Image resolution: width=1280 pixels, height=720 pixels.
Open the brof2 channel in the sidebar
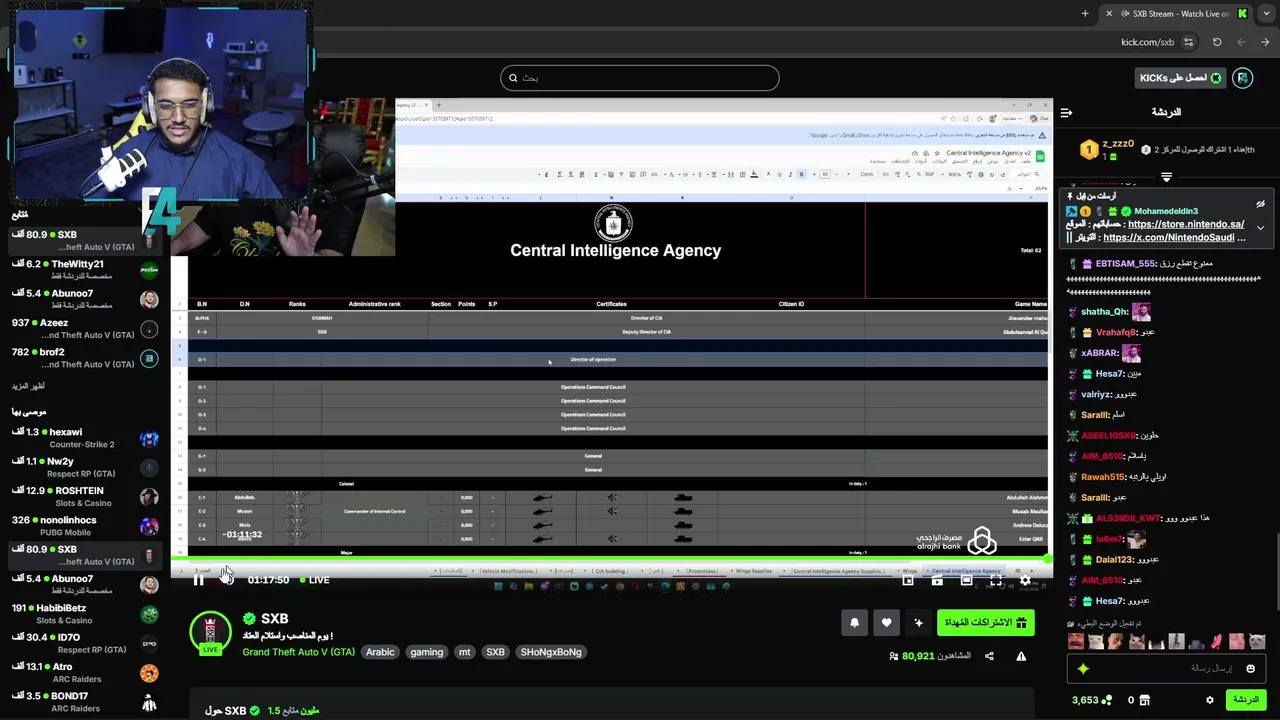point(85,358)
